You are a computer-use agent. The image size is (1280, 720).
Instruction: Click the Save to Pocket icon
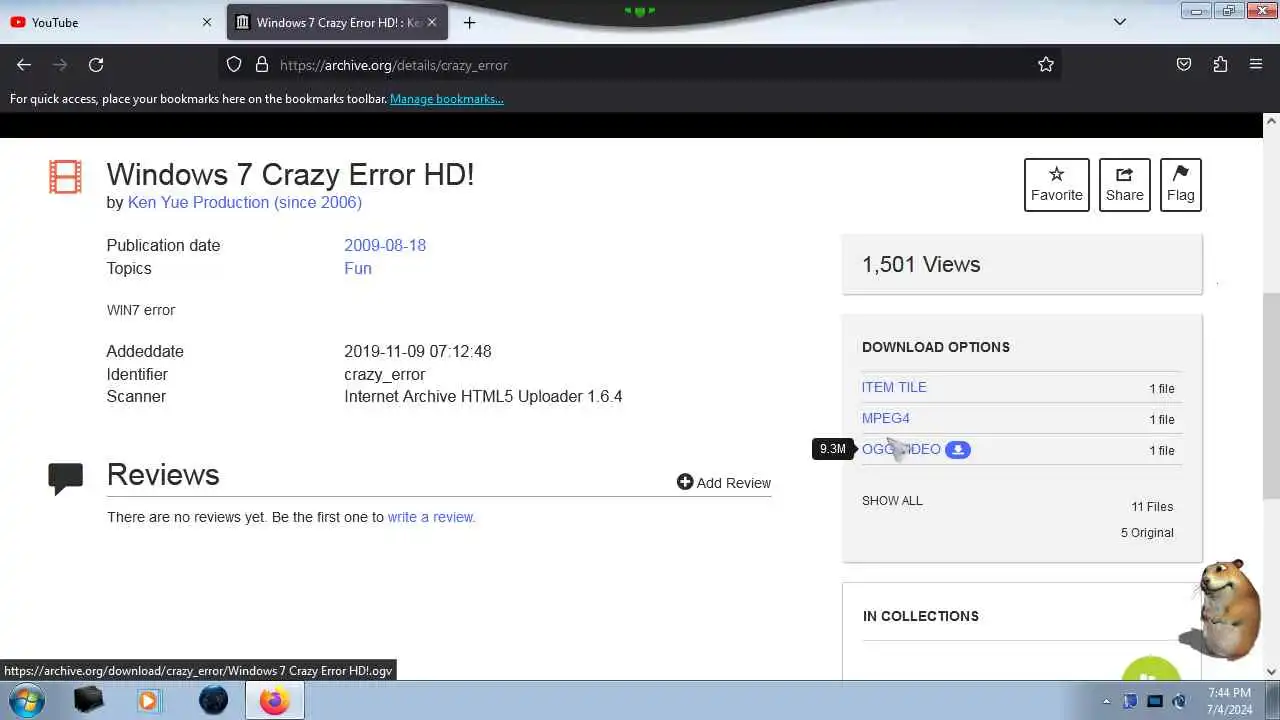[1184, 65]
